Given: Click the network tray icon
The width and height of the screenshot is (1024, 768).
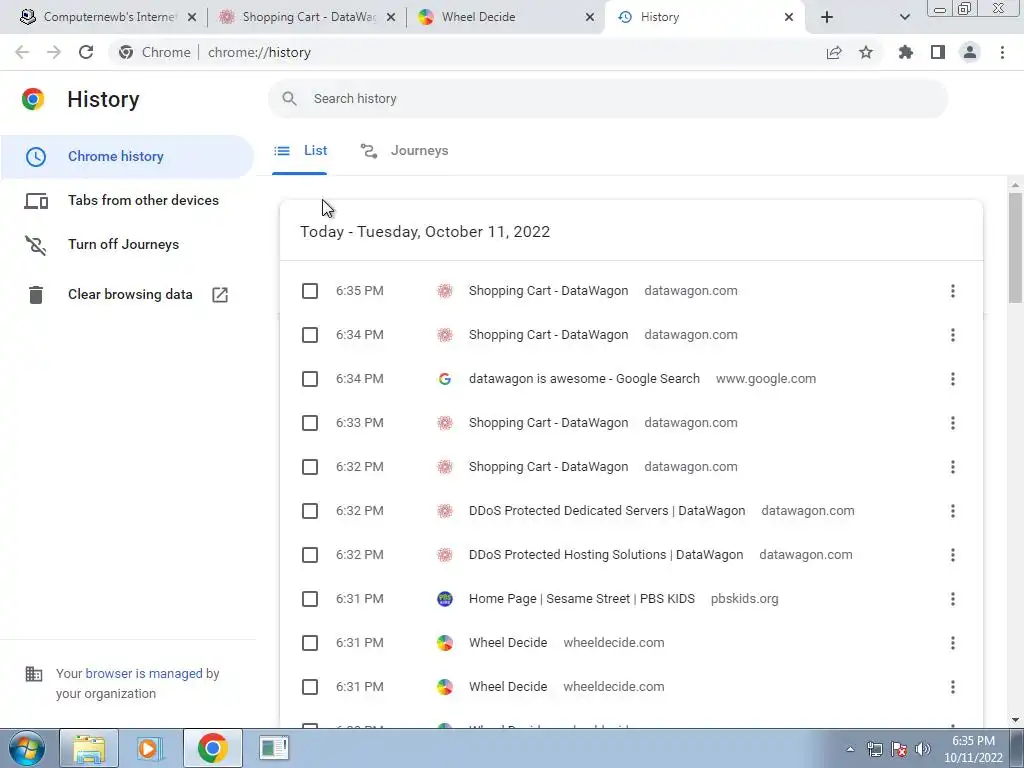Looking at the screenshot, I should (x=874, y=748).
